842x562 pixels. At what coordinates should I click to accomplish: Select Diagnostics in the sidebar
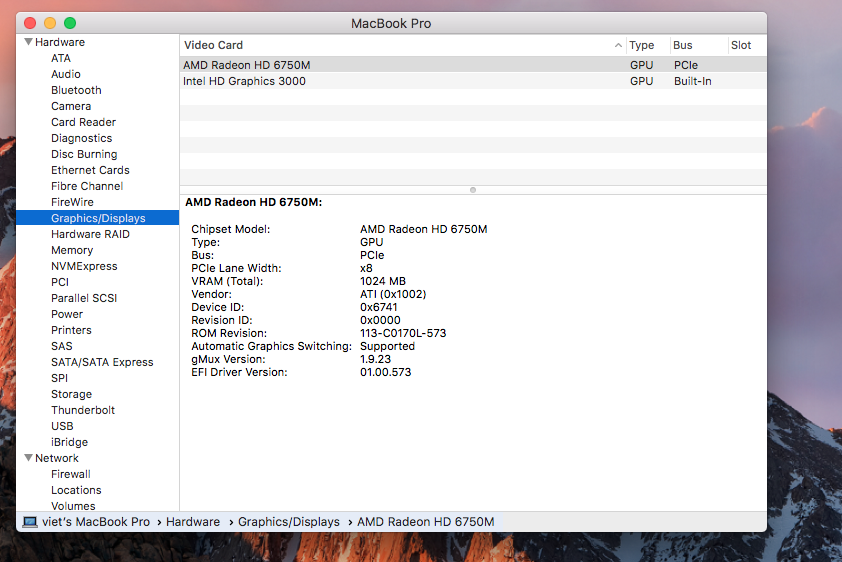(82, 138)
